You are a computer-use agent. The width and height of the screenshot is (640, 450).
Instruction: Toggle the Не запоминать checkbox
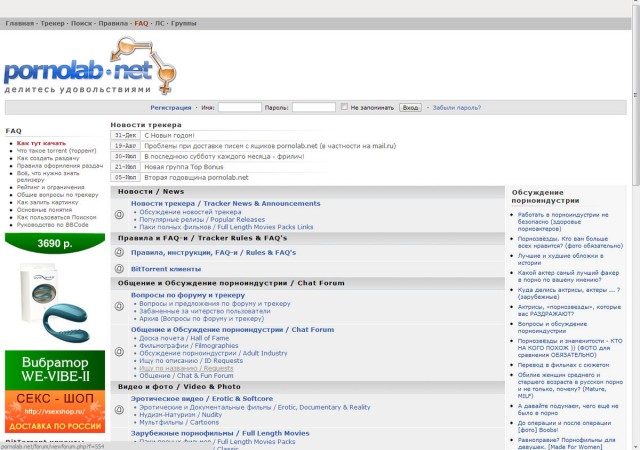[344, 107]
